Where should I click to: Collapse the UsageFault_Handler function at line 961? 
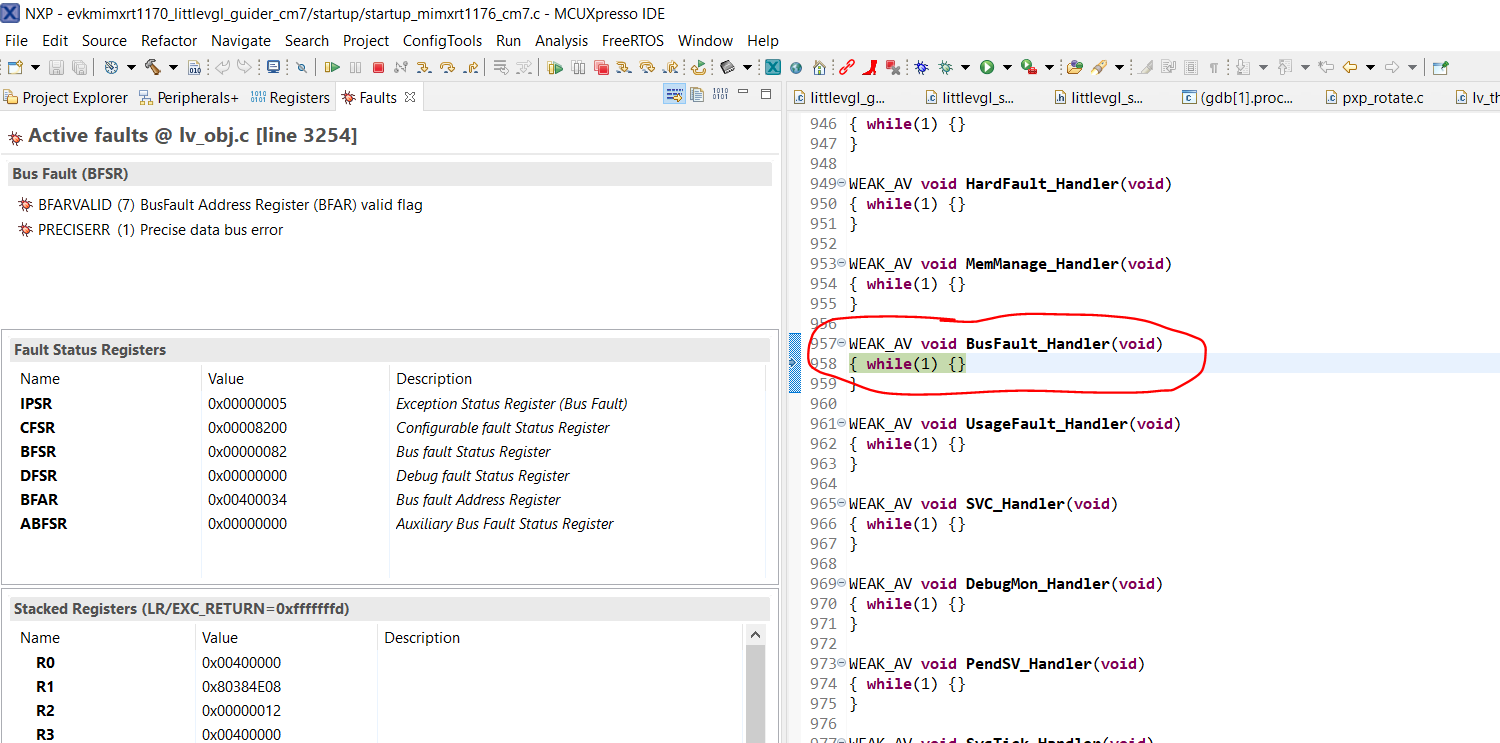(841, 424)
